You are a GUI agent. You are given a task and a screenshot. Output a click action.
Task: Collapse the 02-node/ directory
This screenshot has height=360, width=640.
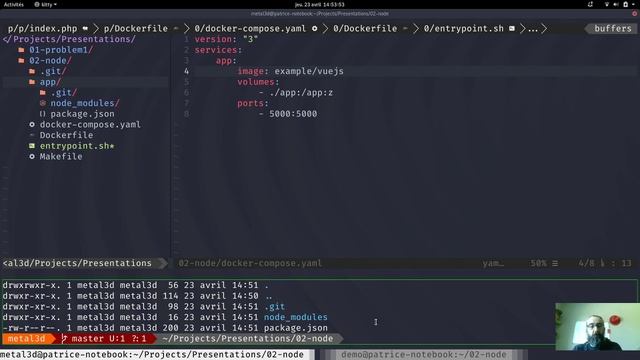point(50,60)
